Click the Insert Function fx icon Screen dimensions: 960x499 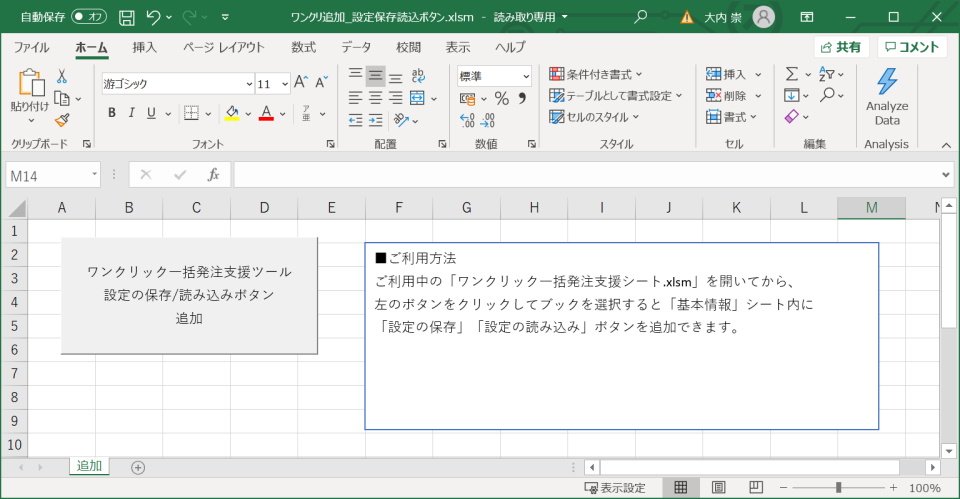[213, 175]
